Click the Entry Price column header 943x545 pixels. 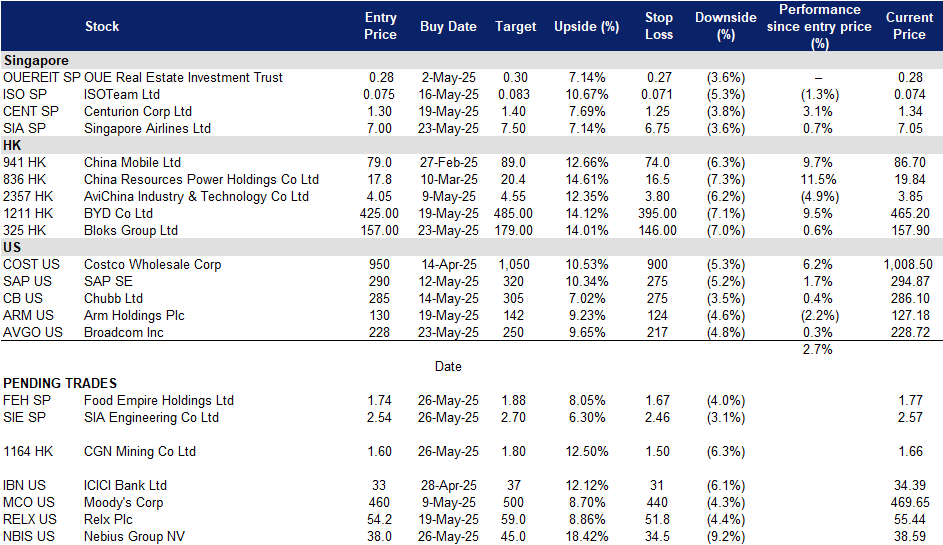380,26
